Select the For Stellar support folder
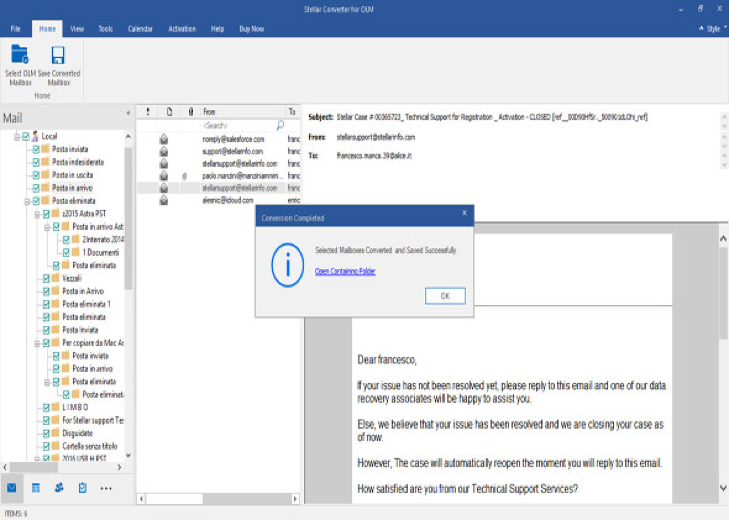The height and width of the screenshot is (520, 729). click(93, 420)
